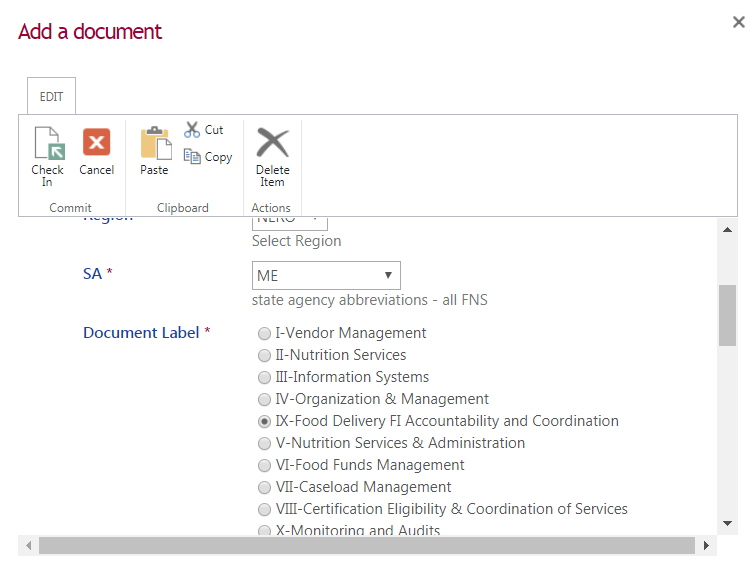Viewport: 751px width, 563px height.
Task: Choose II-Nutrition Services option
Action: [265, 356]
